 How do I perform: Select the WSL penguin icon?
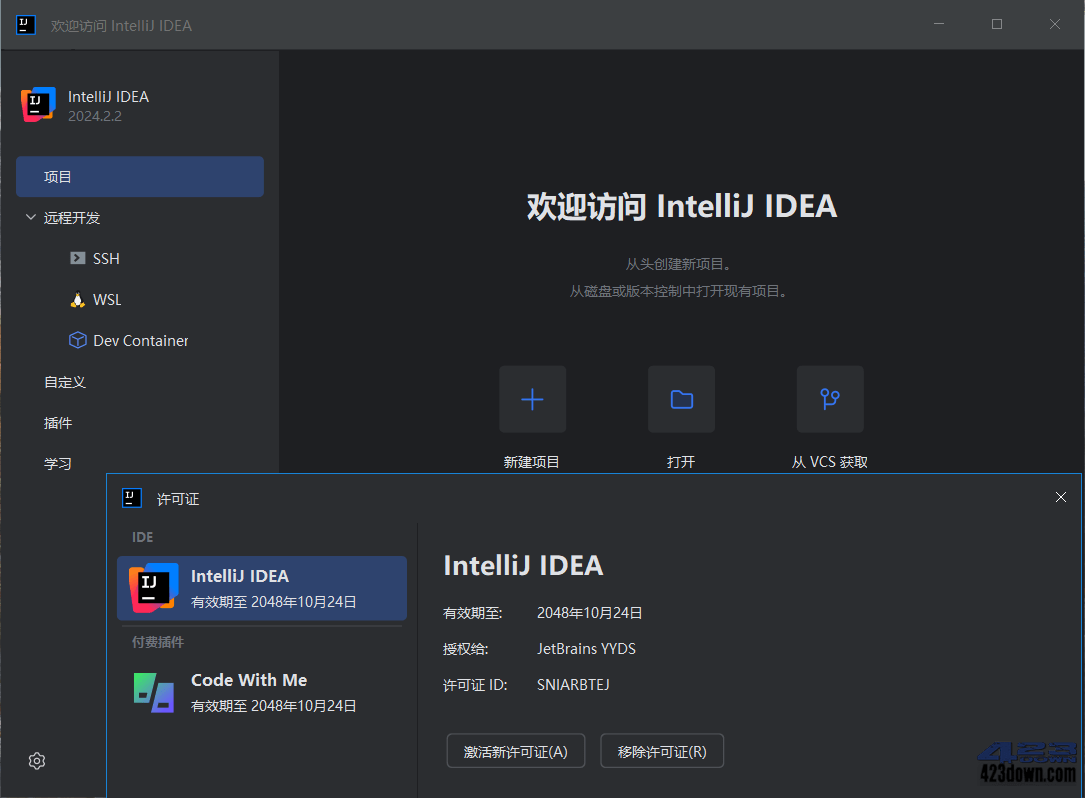76,299
